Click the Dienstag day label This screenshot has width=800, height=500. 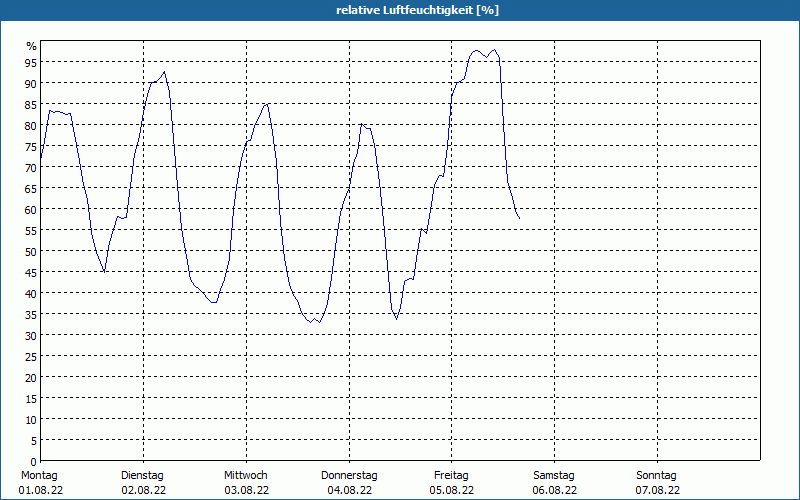pyautogui.click(x=142, y=475)
